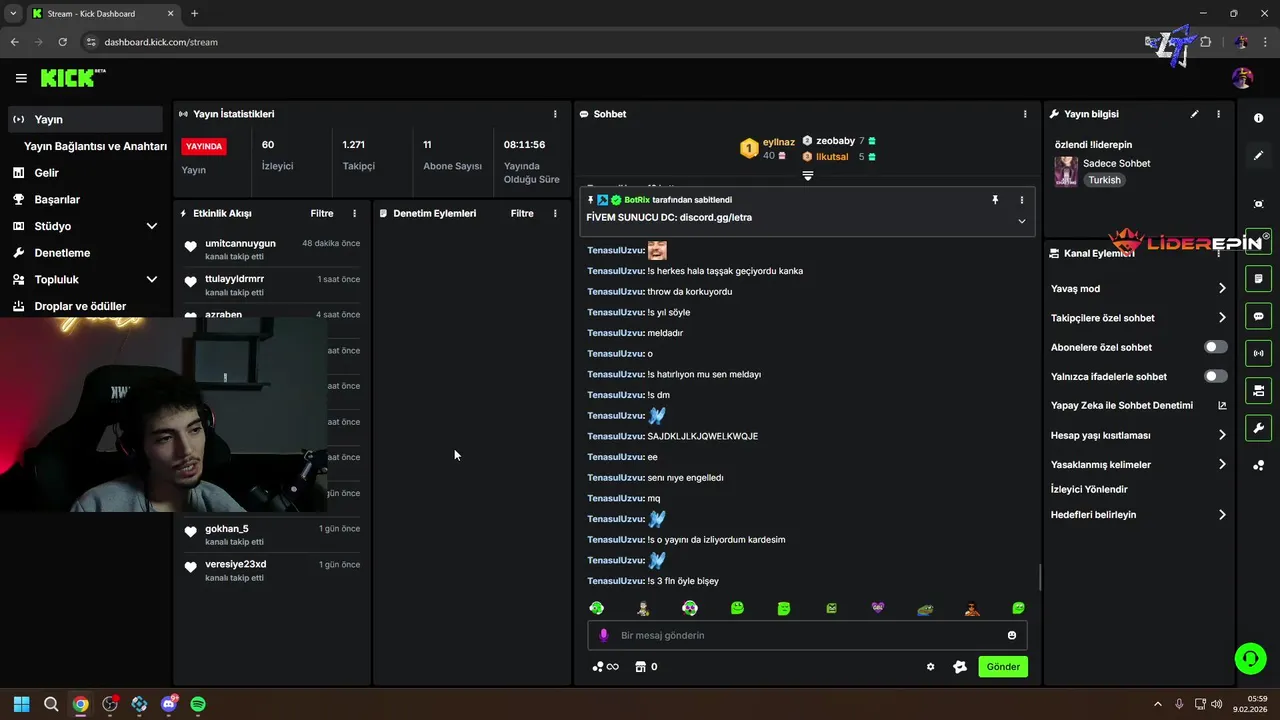Click the emoji picker in message box
The image size is (1280, 720).
[x=1012, y=635]
